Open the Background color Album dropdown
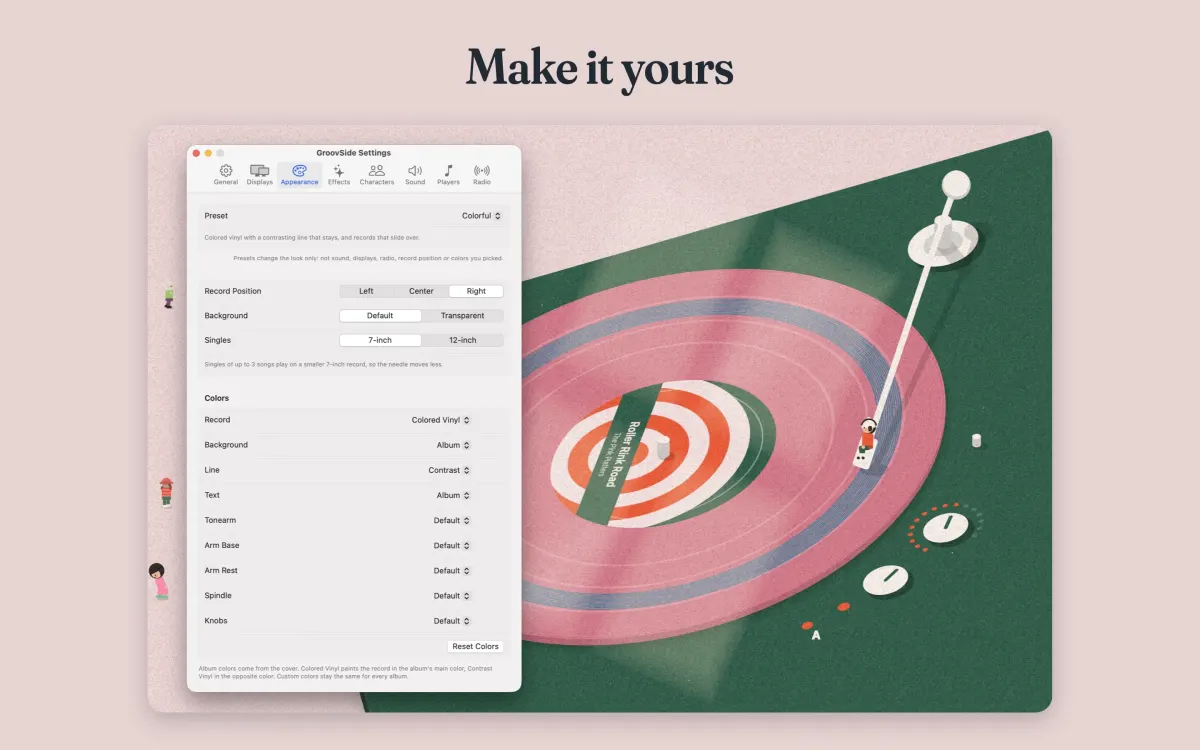1200x750 pixels. click(453, 445)
